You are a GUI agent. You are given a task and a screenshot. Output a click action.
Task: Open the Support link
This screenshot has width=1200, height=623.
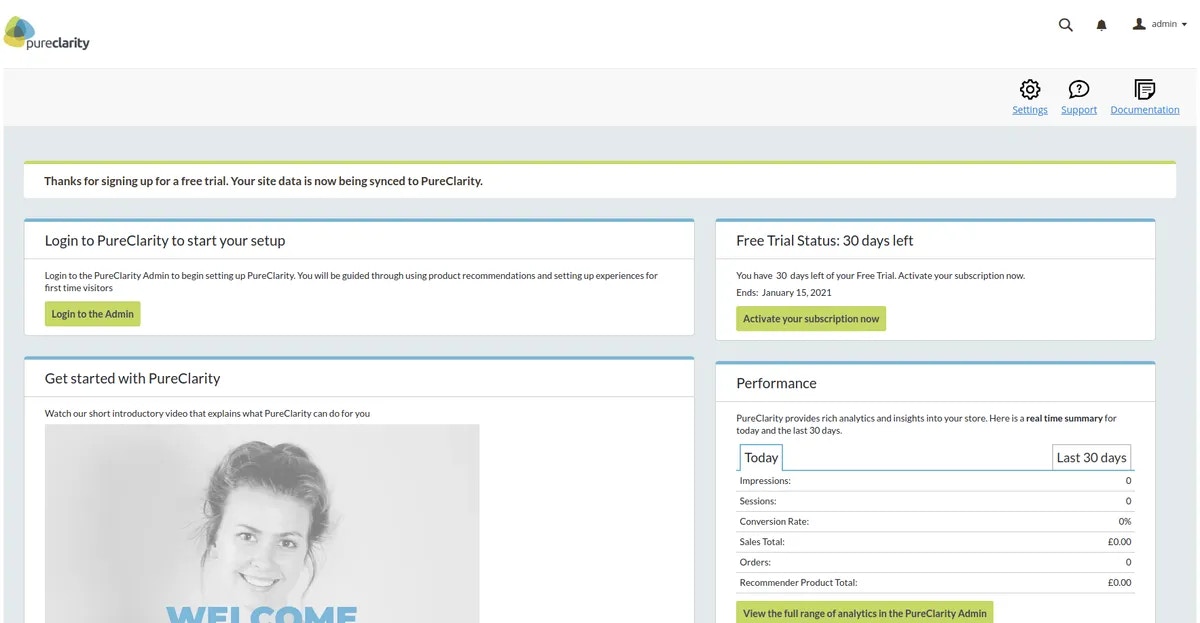[1079, 110]
